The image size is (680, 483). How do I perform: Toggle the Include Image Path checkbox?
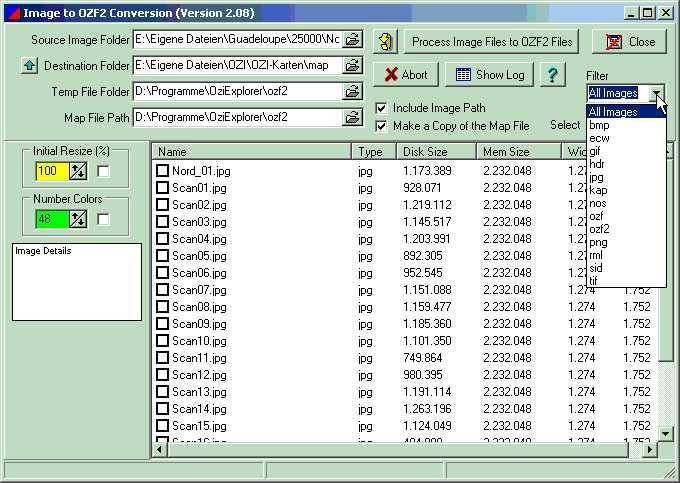pyautogui.click(x=381, y=108)
